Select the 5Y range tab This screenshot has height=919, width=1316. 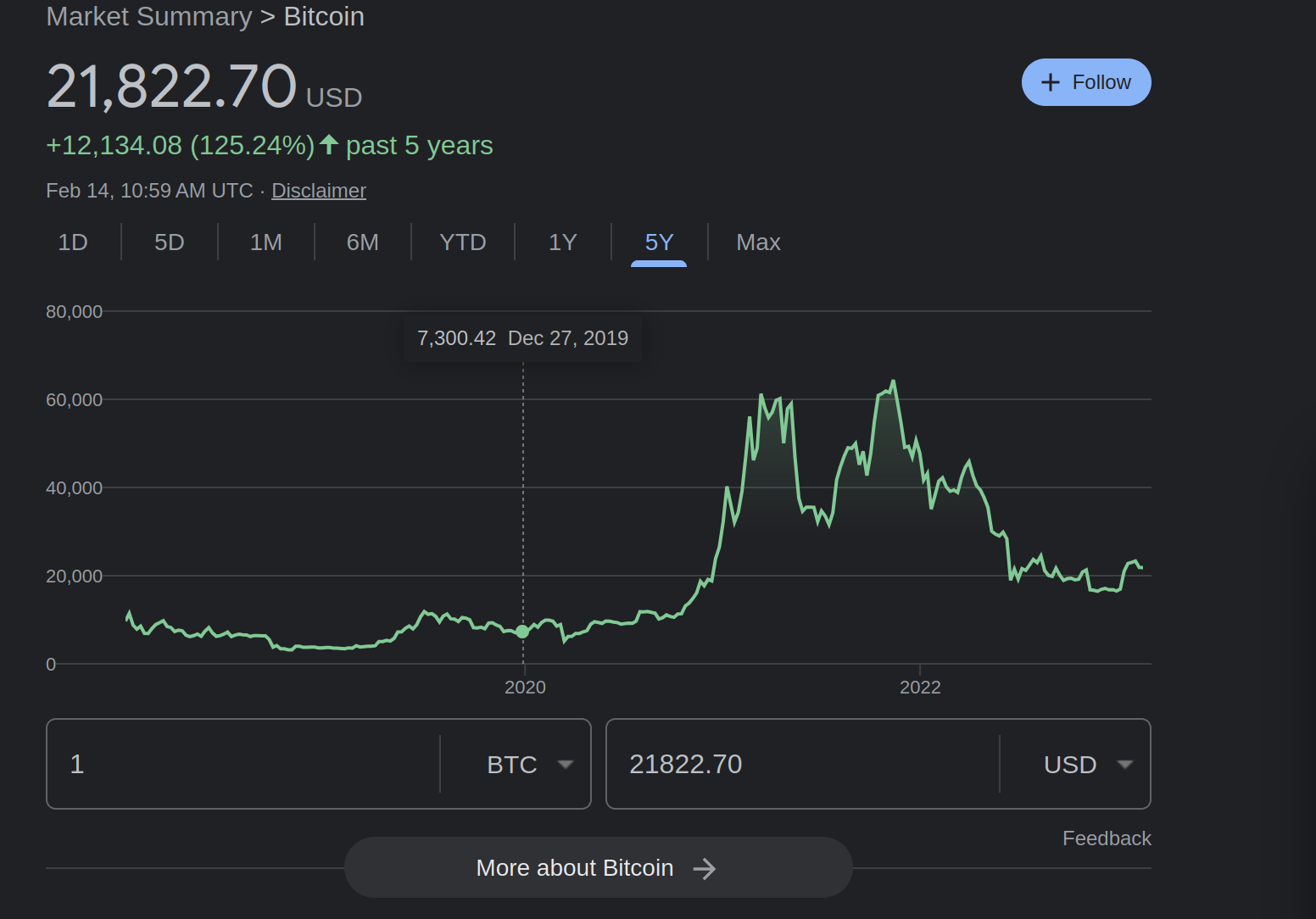point(659,242)
